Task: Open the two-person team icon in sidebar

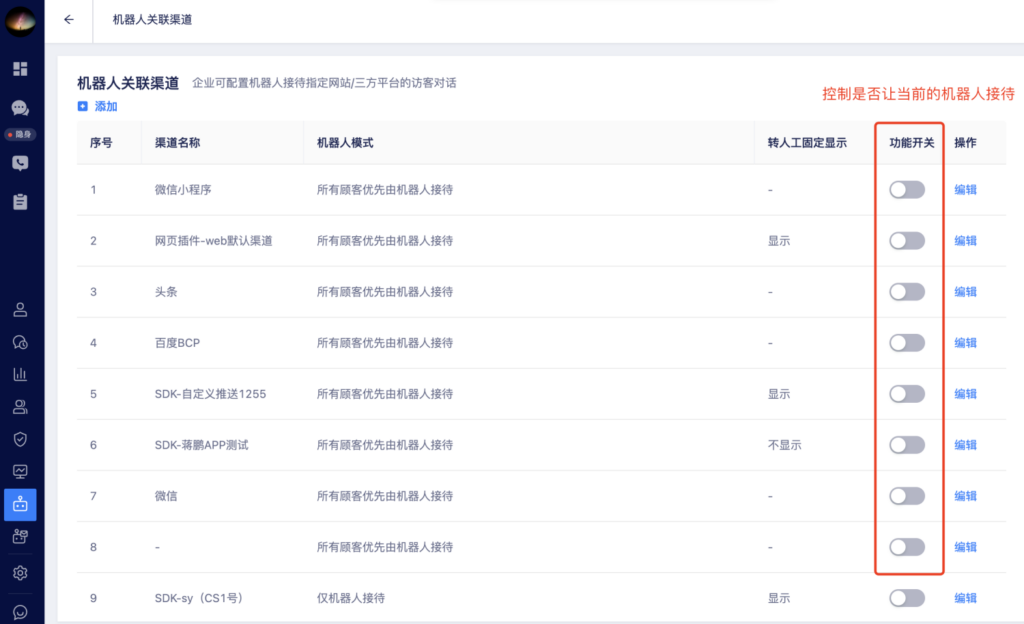Action: [20, 407]
